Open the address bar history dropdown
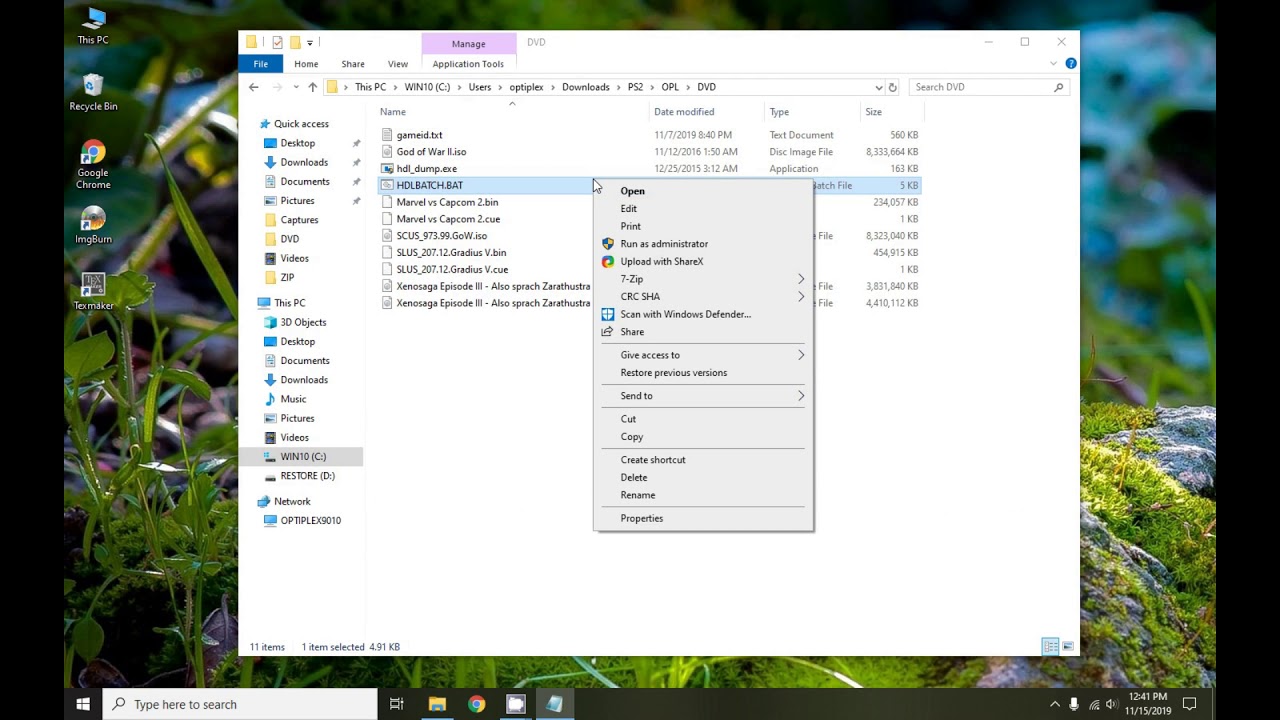Screen dimensions: 1280x720 [x=878, y=87]
